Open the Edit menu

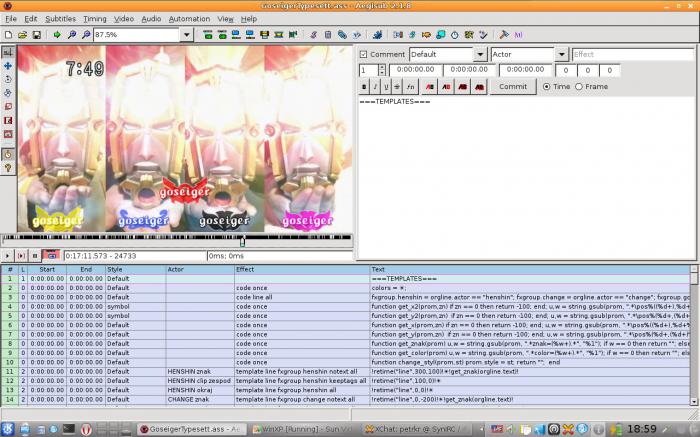31,19
